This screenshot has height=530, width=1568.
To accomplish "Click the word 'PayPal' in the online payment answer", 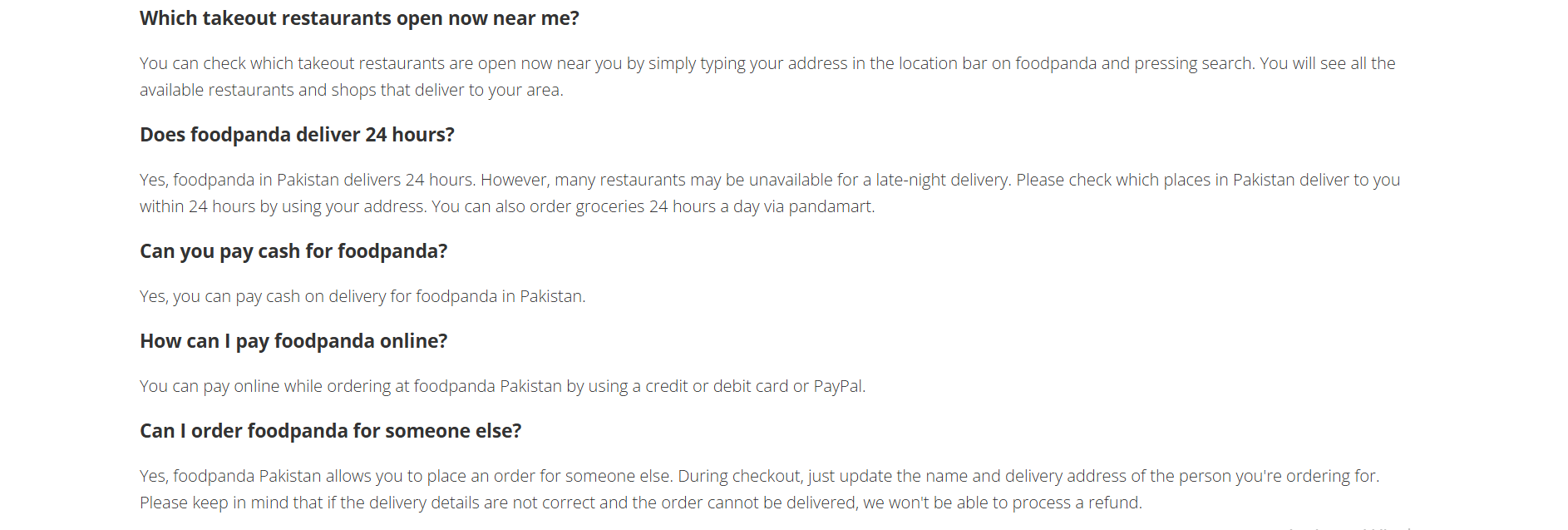I will 838,386.
